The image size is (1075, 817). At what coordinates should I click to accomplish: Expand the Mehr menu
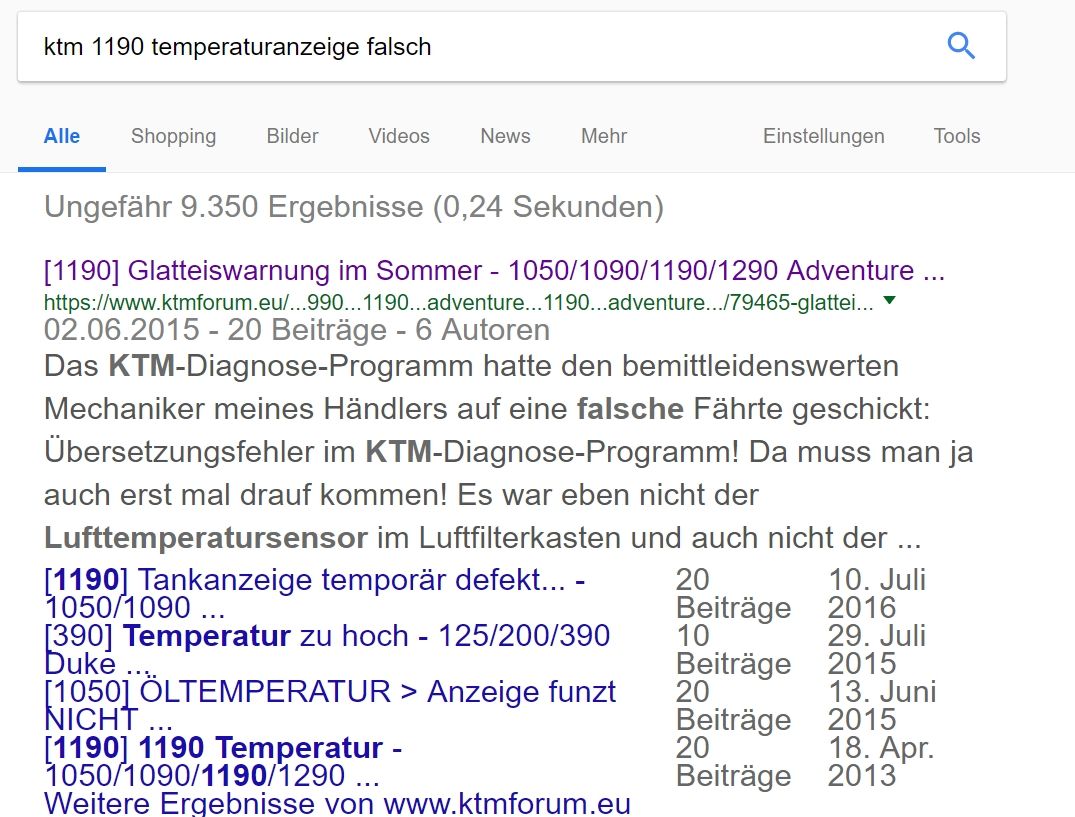point(604,136)
